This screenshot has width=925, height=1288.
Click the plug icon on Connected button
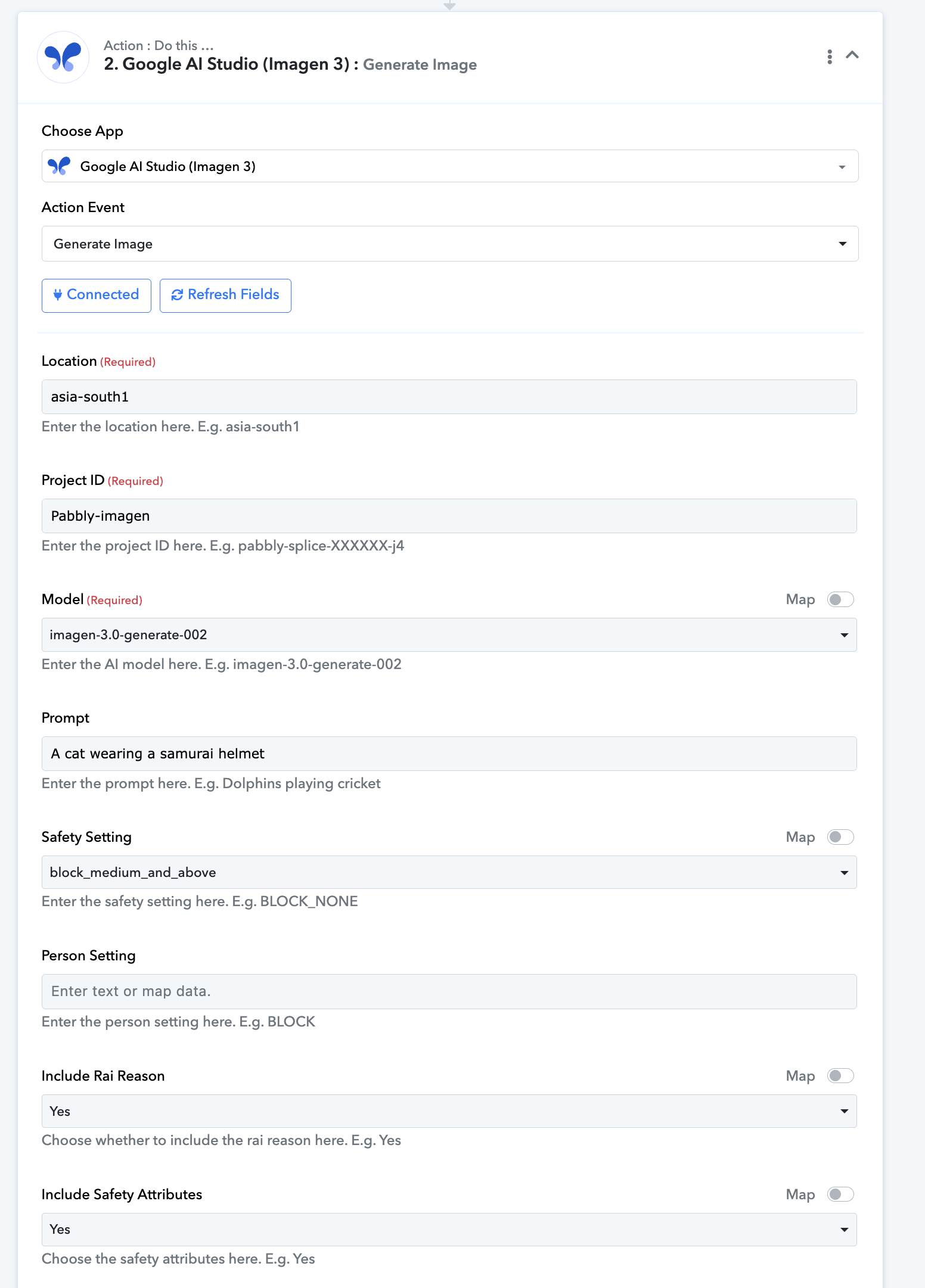tap(58, 295)
